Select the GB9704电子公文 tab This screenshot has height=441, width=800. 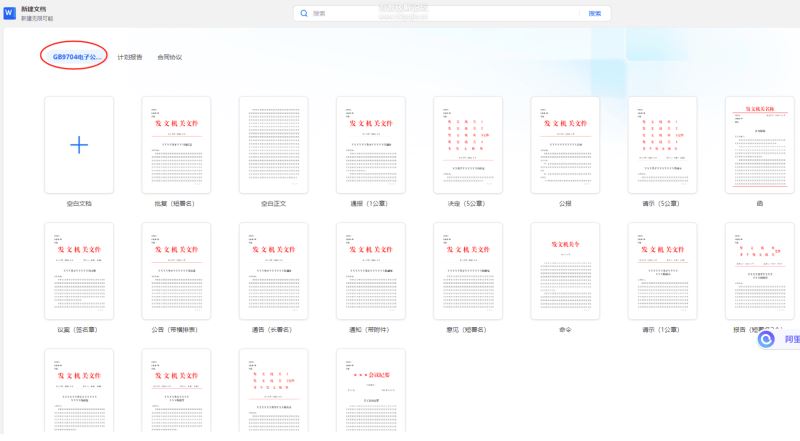point(76,57)
